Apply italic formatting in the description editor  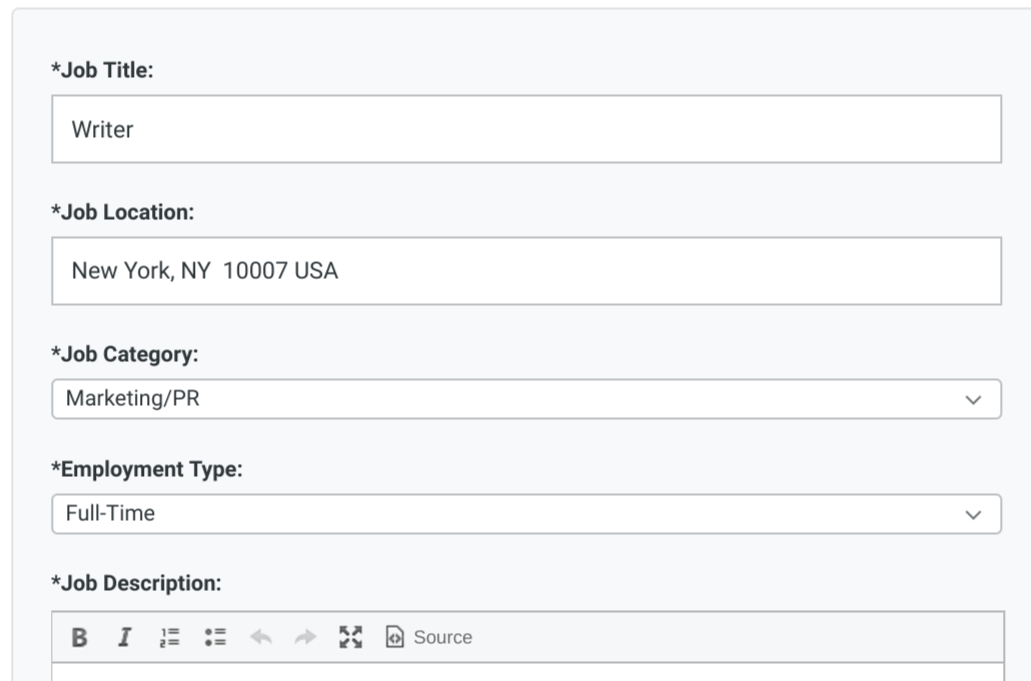(x=124, y=635)
